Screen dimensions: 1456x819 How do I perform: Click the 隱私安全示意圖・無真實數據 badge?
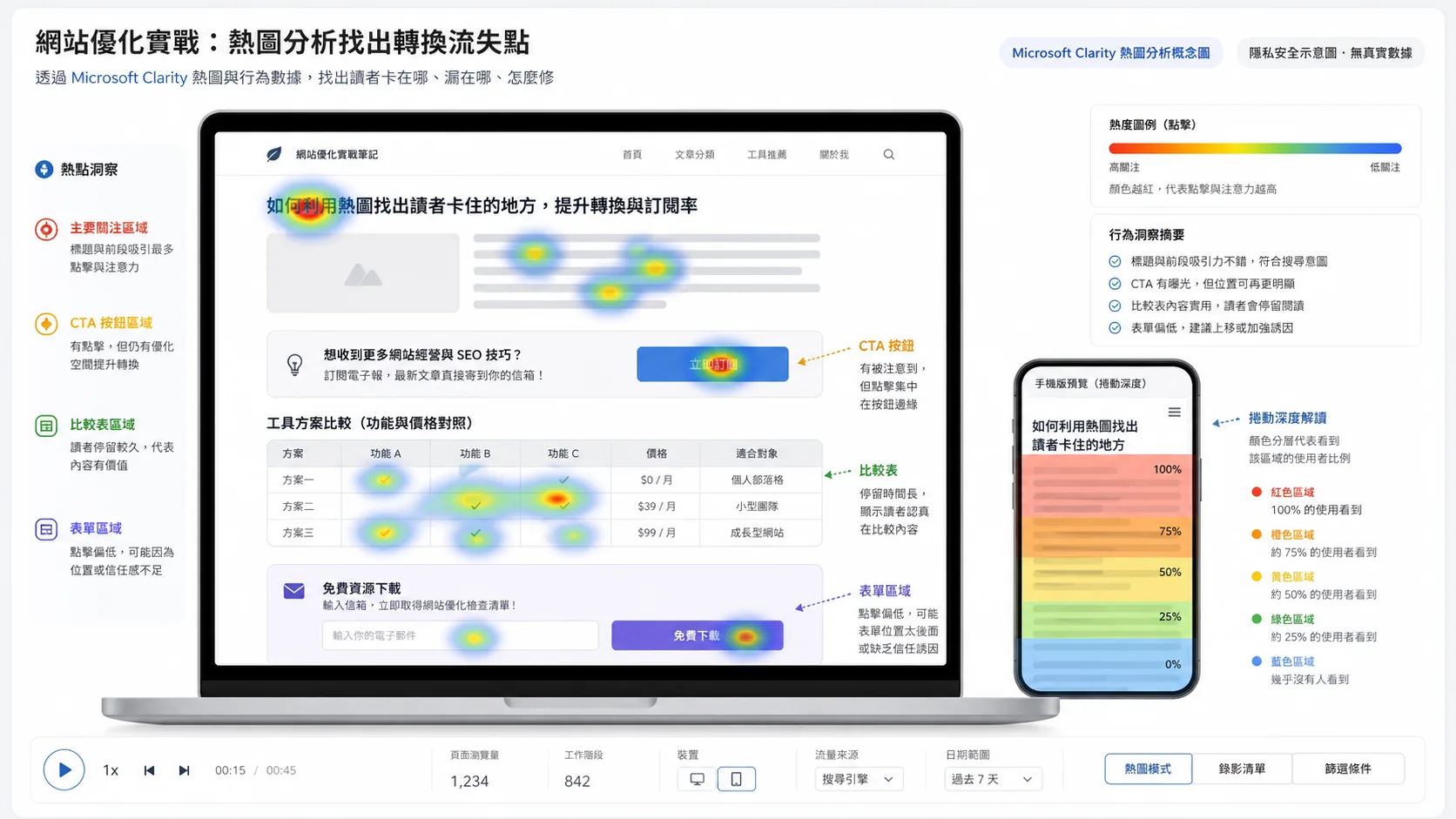tap(1330, 53)
